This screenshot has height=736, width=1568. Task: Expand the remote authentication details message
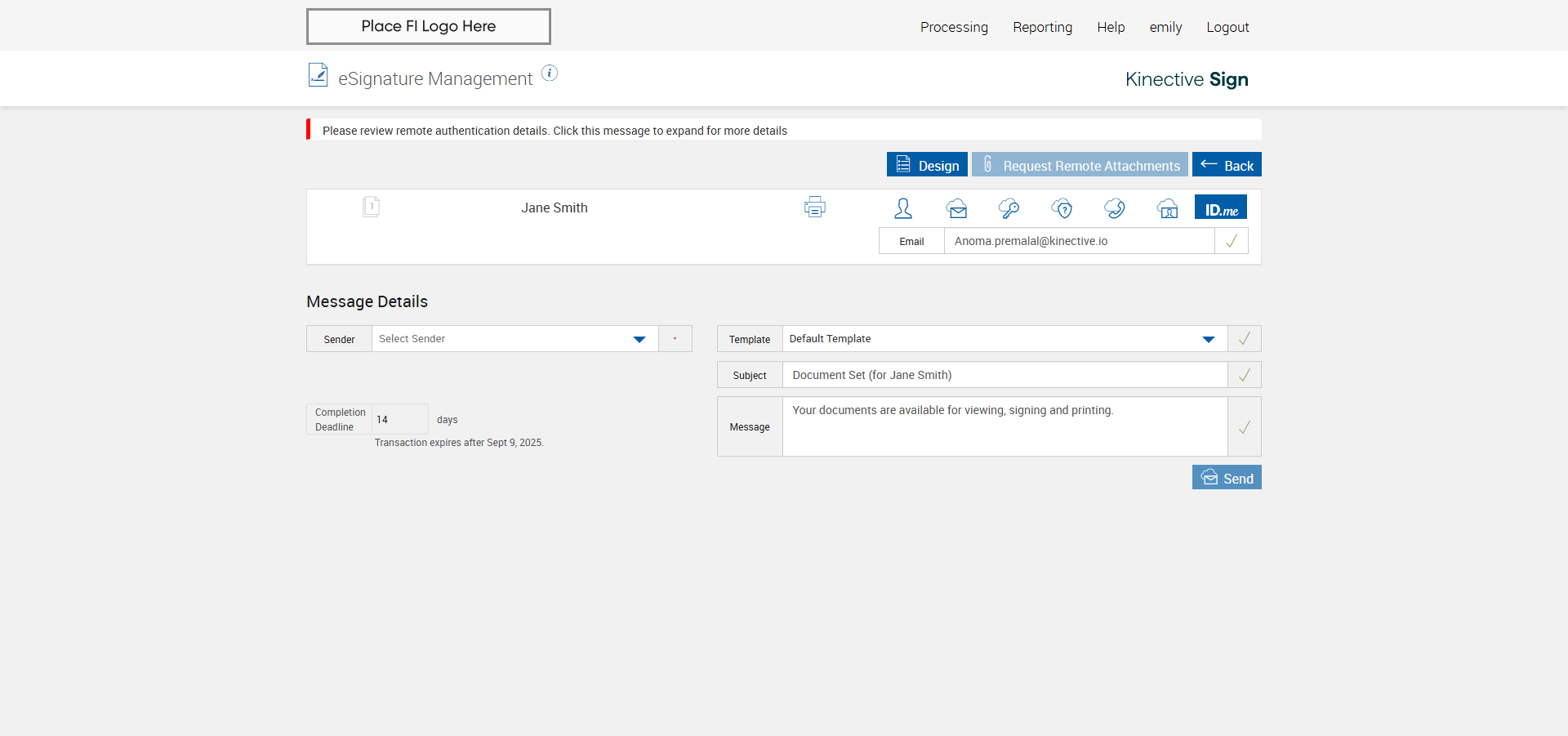coord(555,131)
